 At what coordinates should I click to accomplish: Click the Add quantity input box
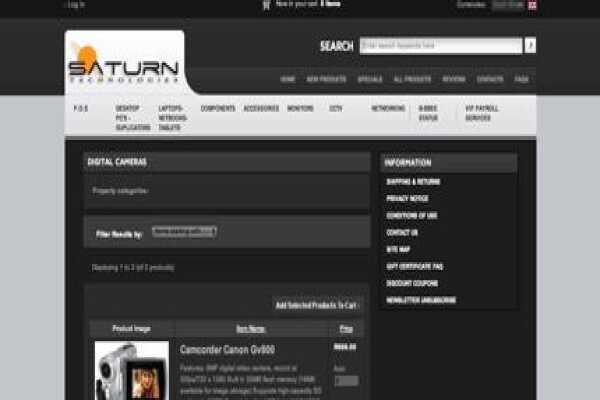pyautogui.click(x=347, y=380)
